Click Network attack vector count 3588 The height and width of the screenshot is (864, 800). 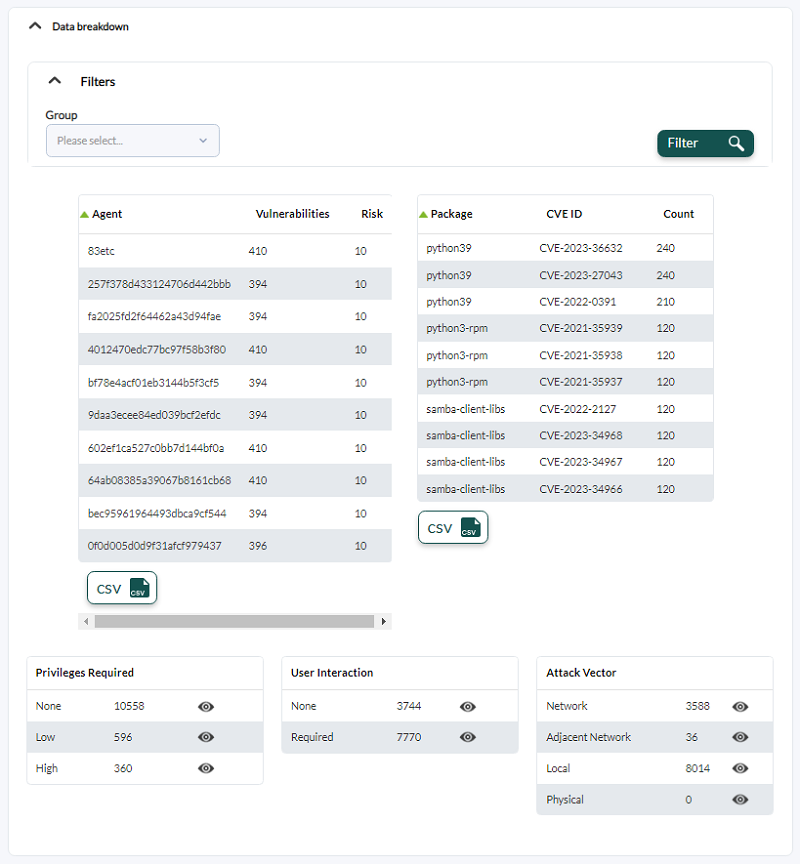coord(698,706)
